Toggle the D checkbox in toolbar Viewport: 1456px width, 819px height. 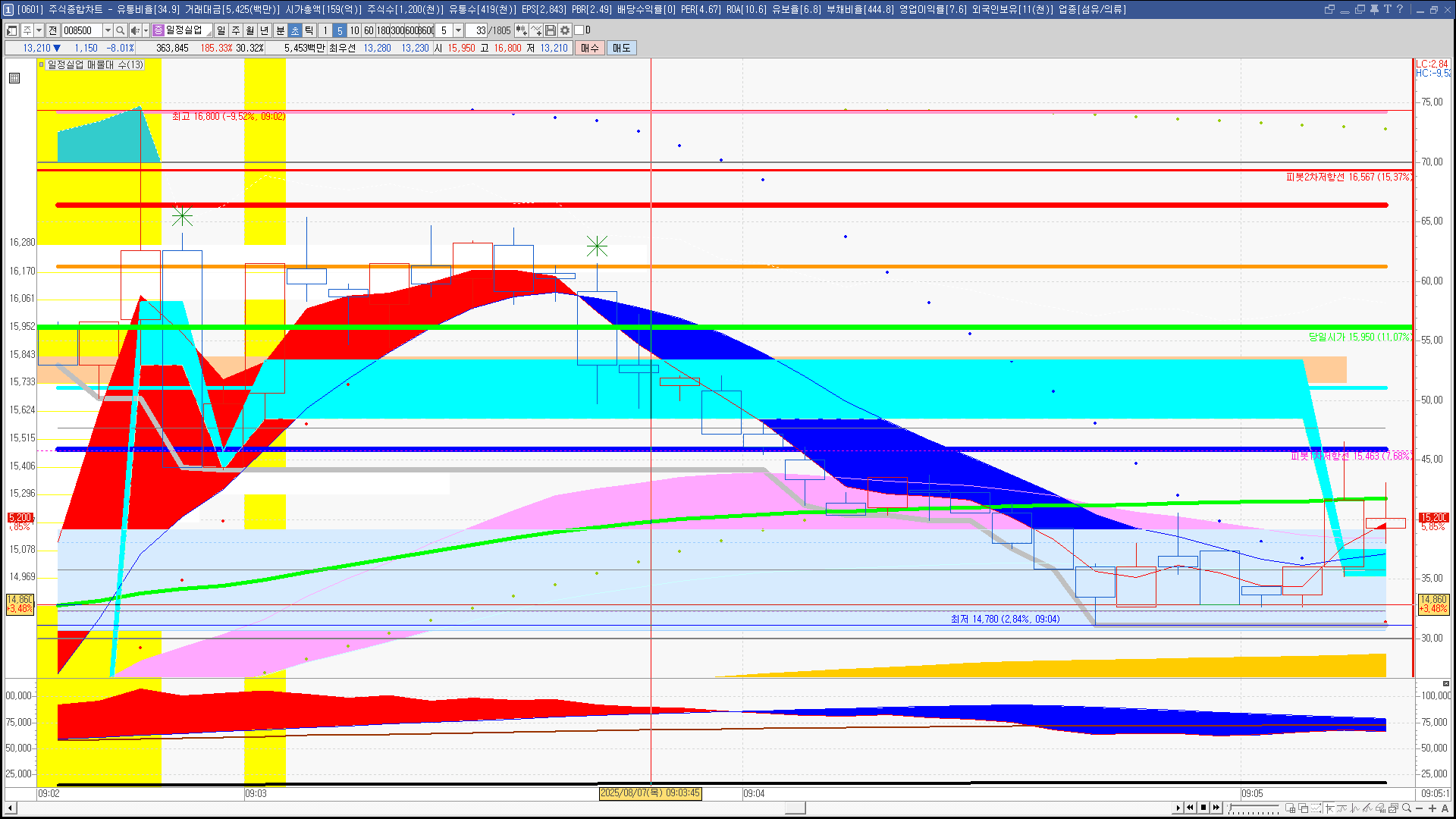point(579,30)
